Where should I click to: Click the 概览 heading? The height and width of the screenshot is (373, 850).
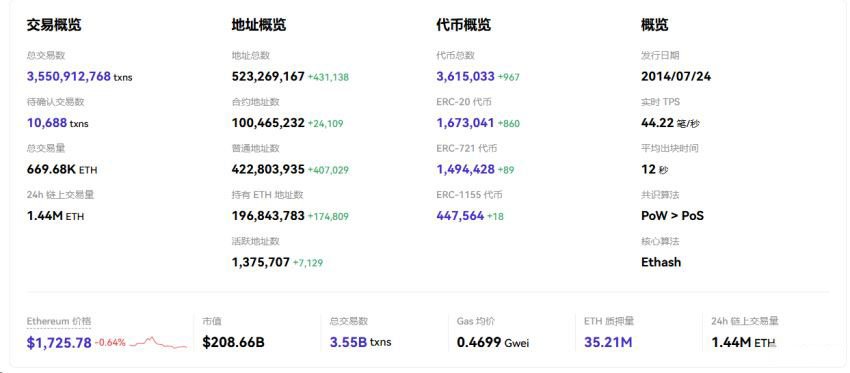655,25
